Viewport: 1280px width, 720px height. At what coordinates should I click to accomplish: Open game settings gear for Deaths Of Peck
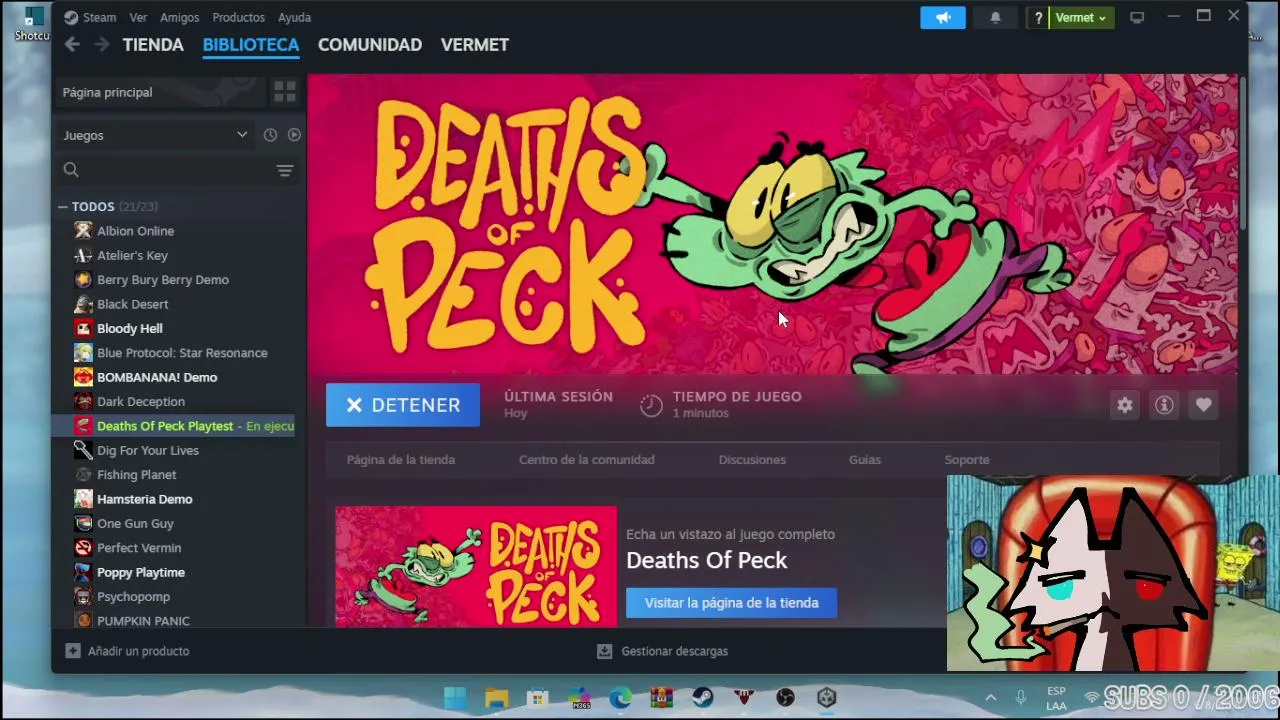[1125, 405]
